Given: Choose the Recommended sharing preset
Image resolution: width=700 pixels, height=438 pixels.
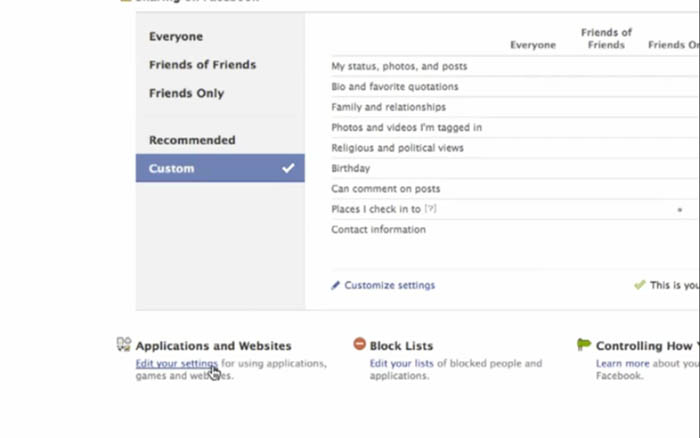Looking at the screenshot, I should [x=192, y=140].
